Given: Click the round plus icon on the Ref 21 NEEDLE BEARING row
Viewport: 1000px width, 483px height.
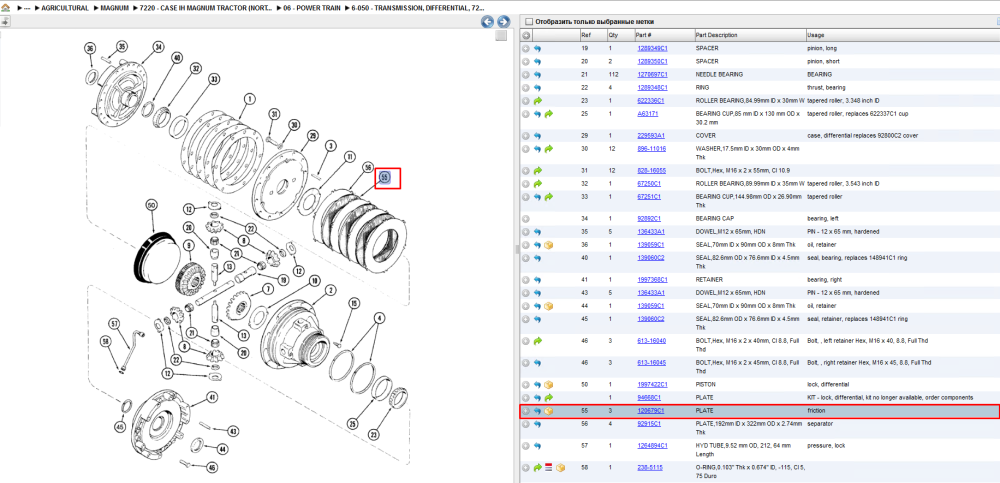Looking at the screenshot, I should click(526, 75).
